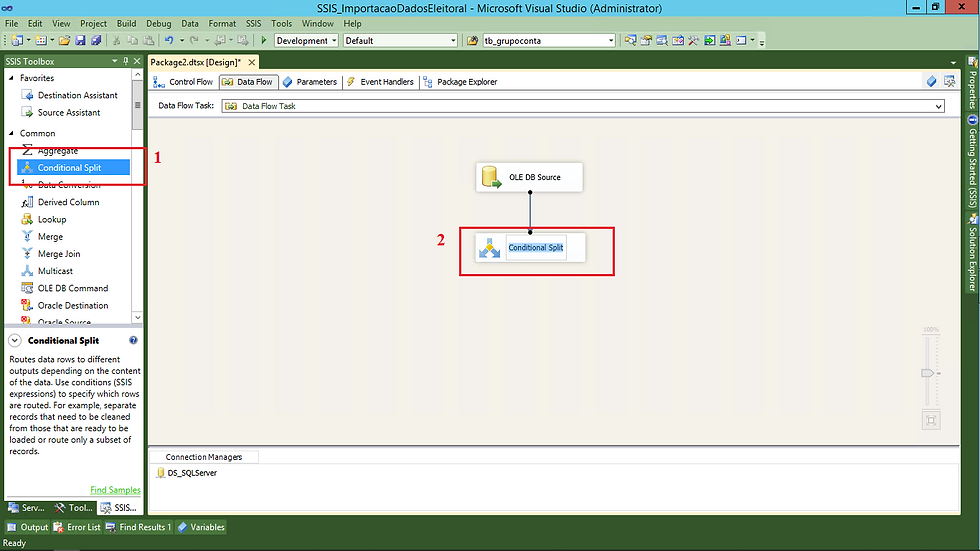The width and height of the screenshot is (980, 551).
Task: Open the Debug menu
Action: coord(159,24)
